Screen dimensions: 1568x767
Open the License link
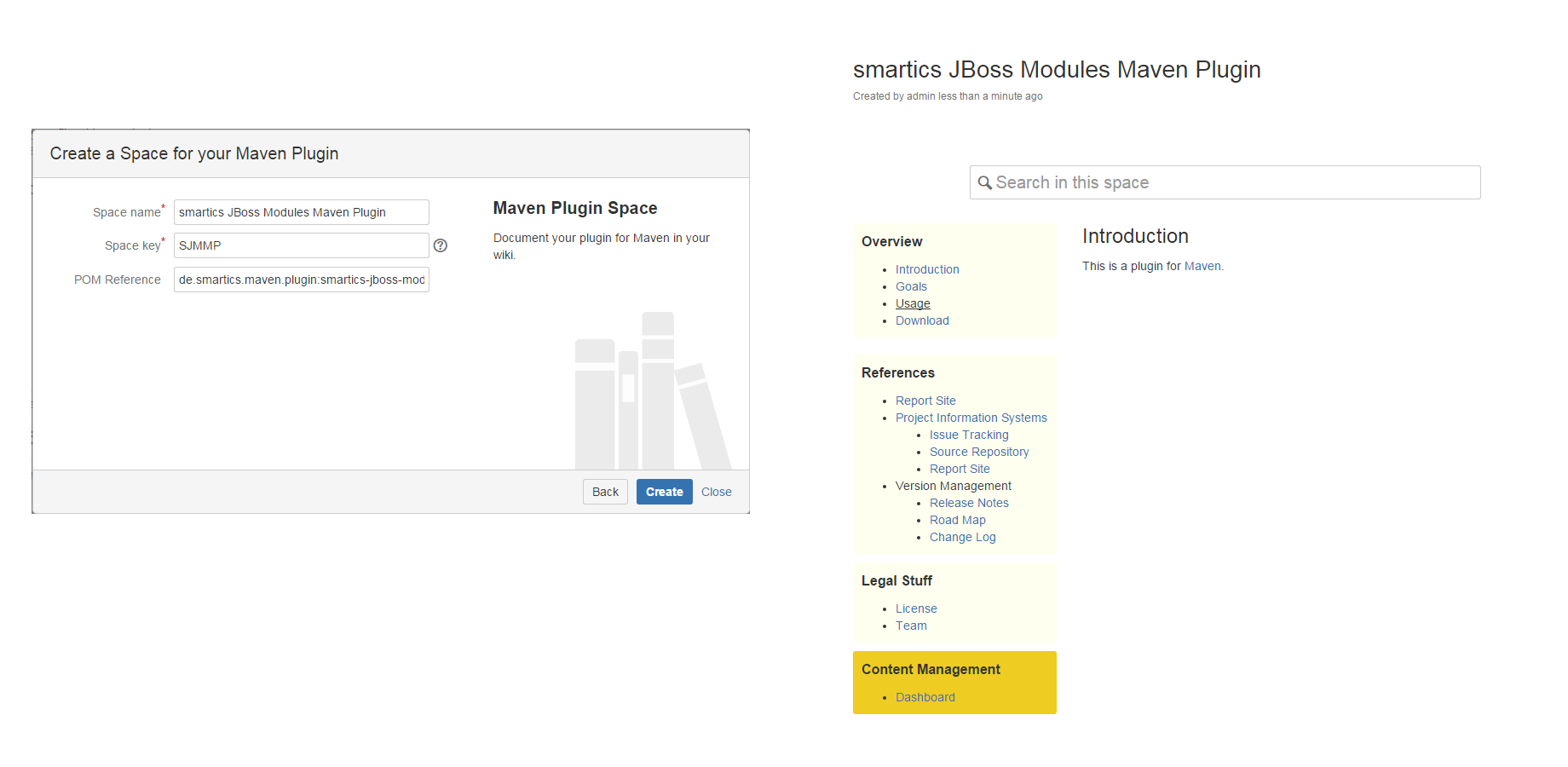tap(916, 608)
